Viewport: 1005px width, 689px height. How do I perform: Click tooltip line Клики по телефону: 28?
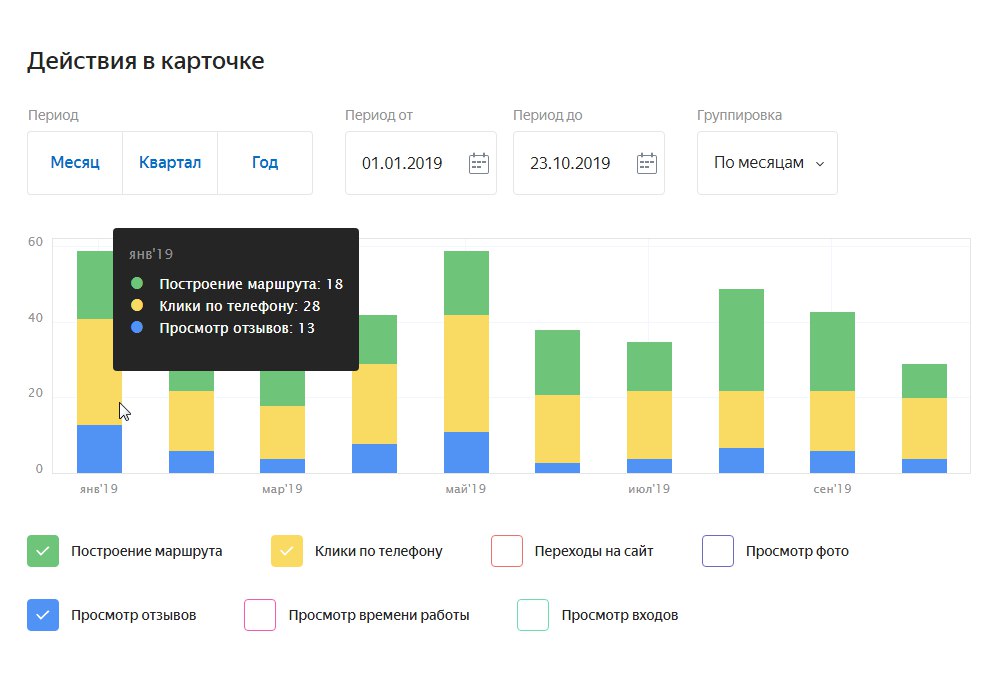[225, 306]
